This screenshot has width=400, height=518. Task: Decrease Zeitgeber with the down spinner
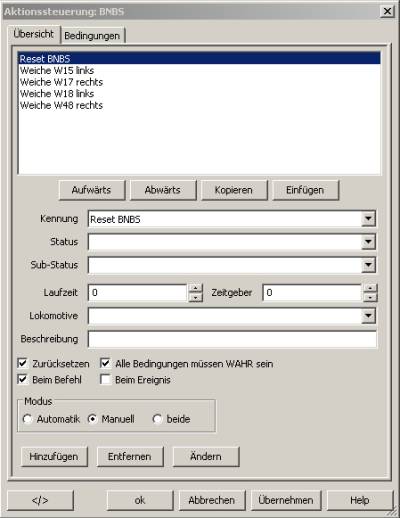(x=370, y=297)
